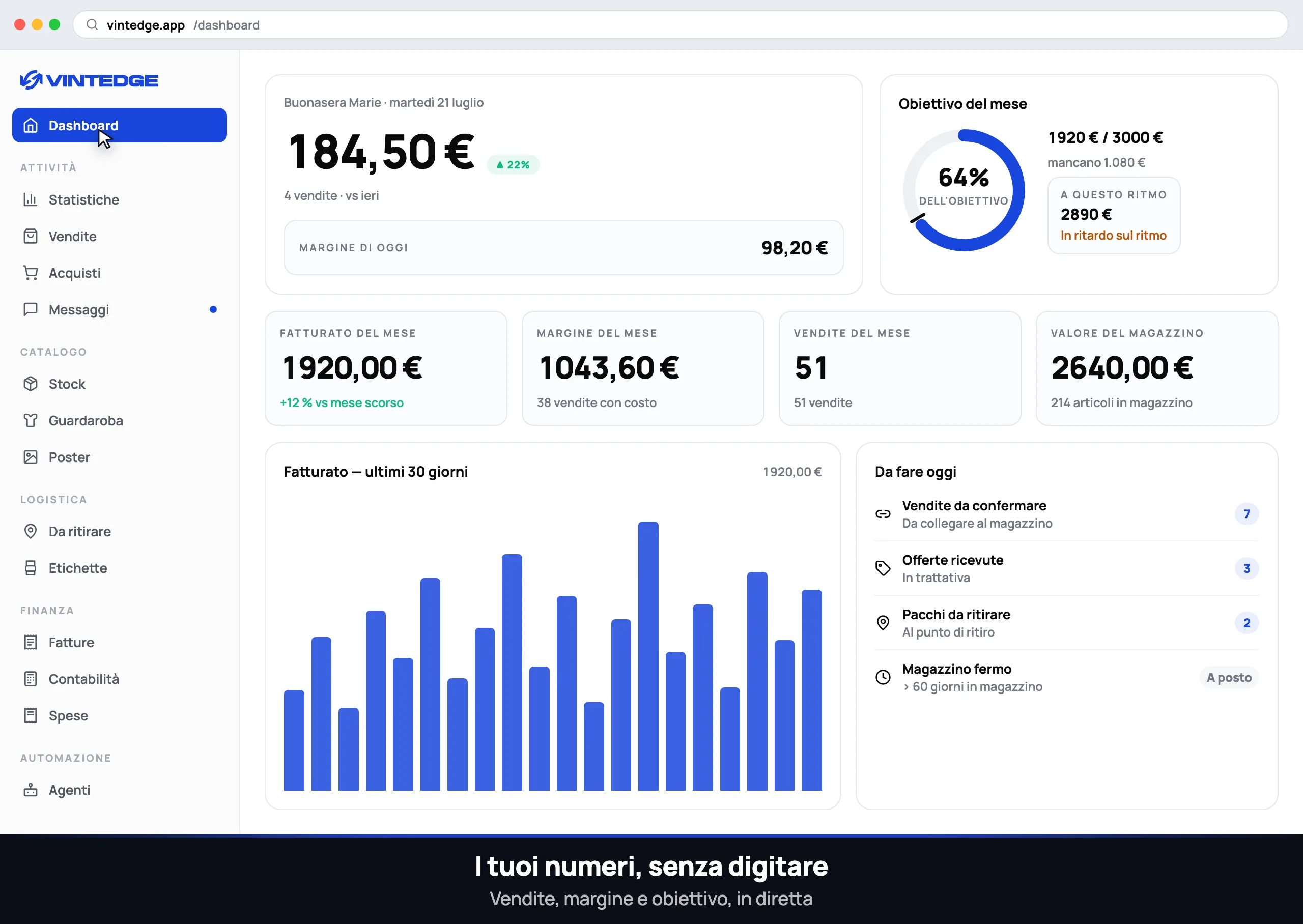Open the Offerte ricevute task row
Image resolution: width=1303 pixels, height=924 pixels.
point(1067,568)
